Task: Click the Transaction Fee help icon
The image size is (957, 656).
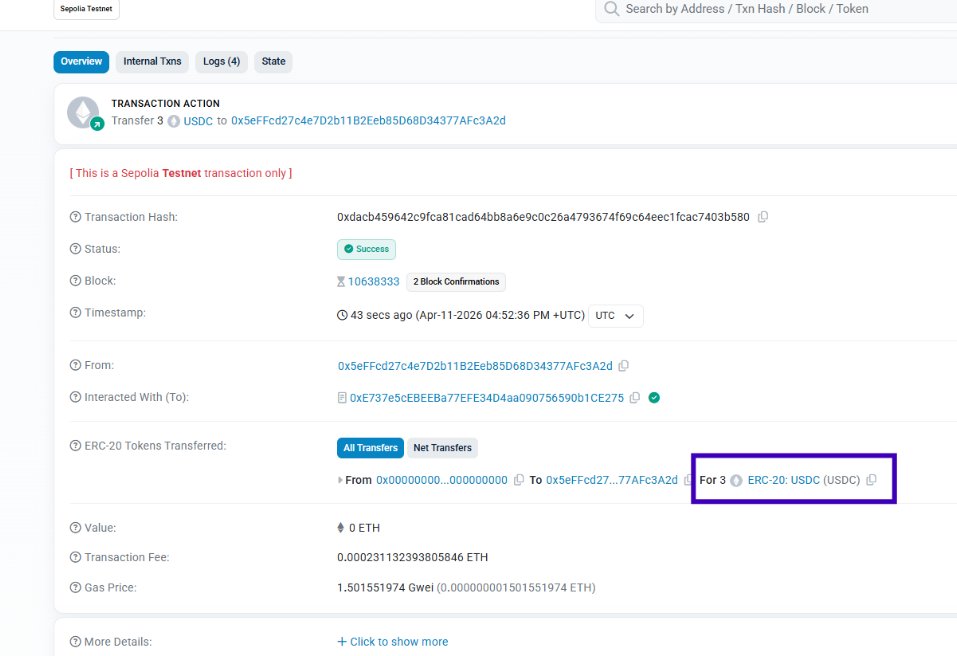Action: pyautogui.click(x=75, y=557)
